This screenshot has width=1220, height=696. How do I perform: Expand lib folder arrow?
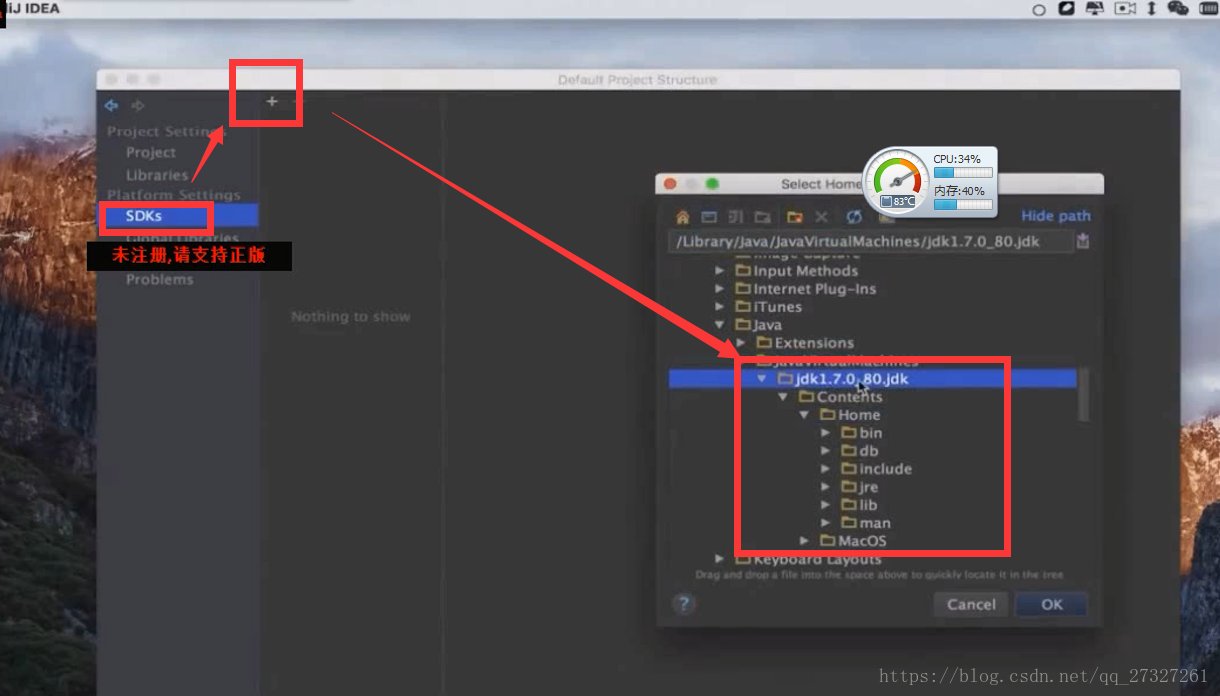tap(825, 505)
